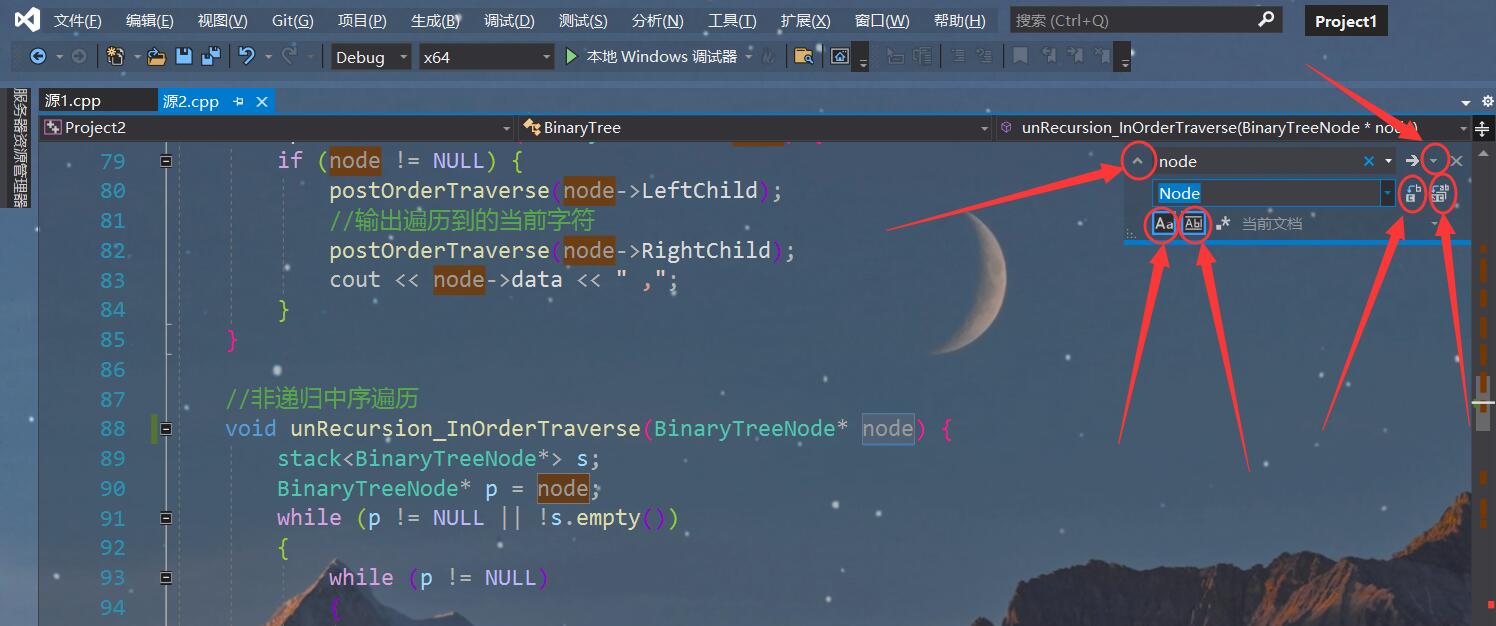Open the Undo history dropdown arrow
Viewport: 1496px width, 626px height.
click(268, 57)
